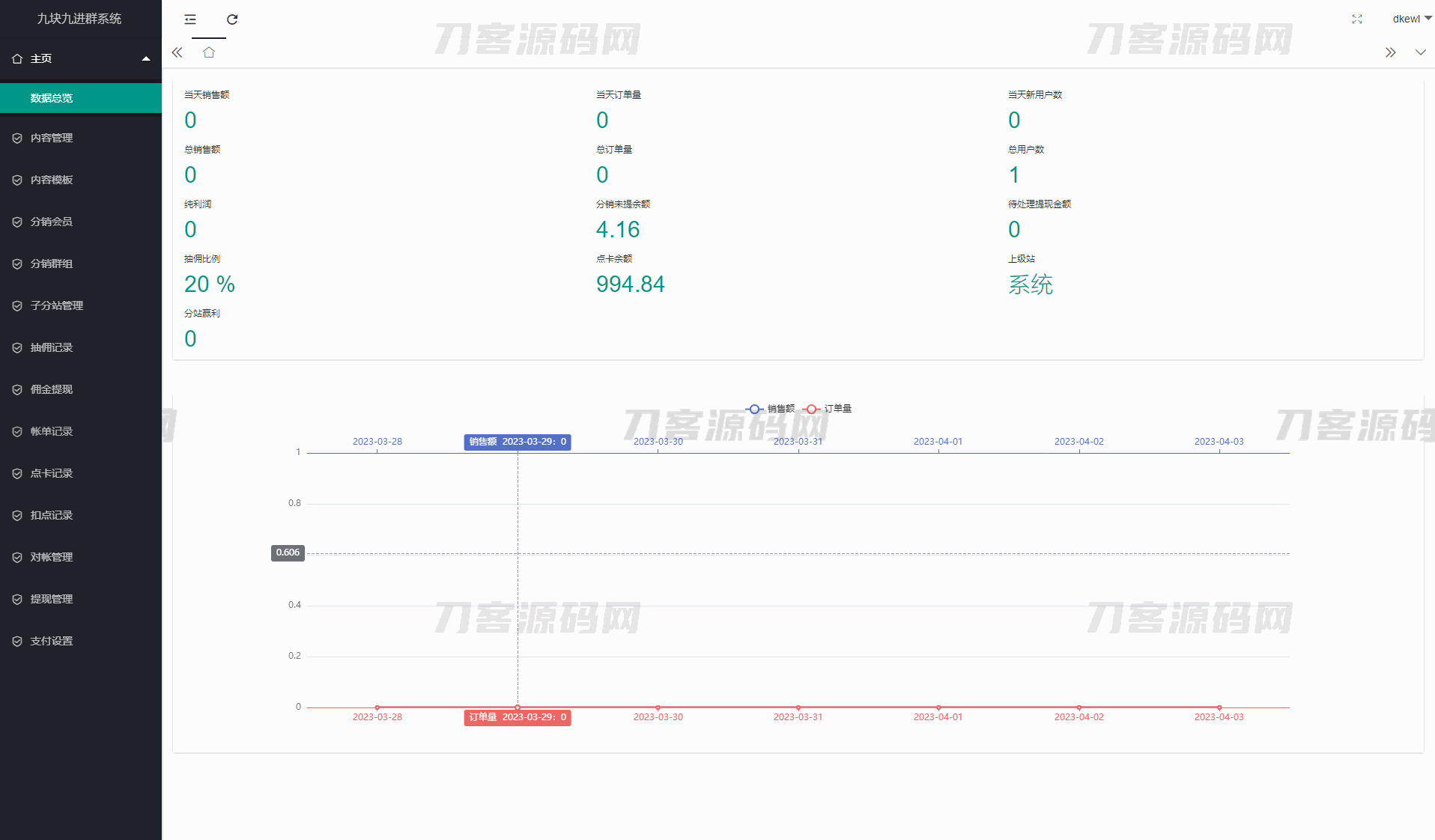Click the shield icon beside 内容管理

(x=17, y=138)
